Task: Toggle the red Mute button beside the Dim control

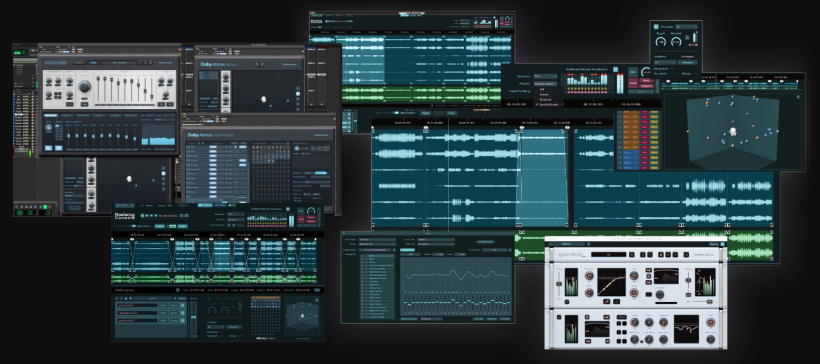Action: coord(633,83)
